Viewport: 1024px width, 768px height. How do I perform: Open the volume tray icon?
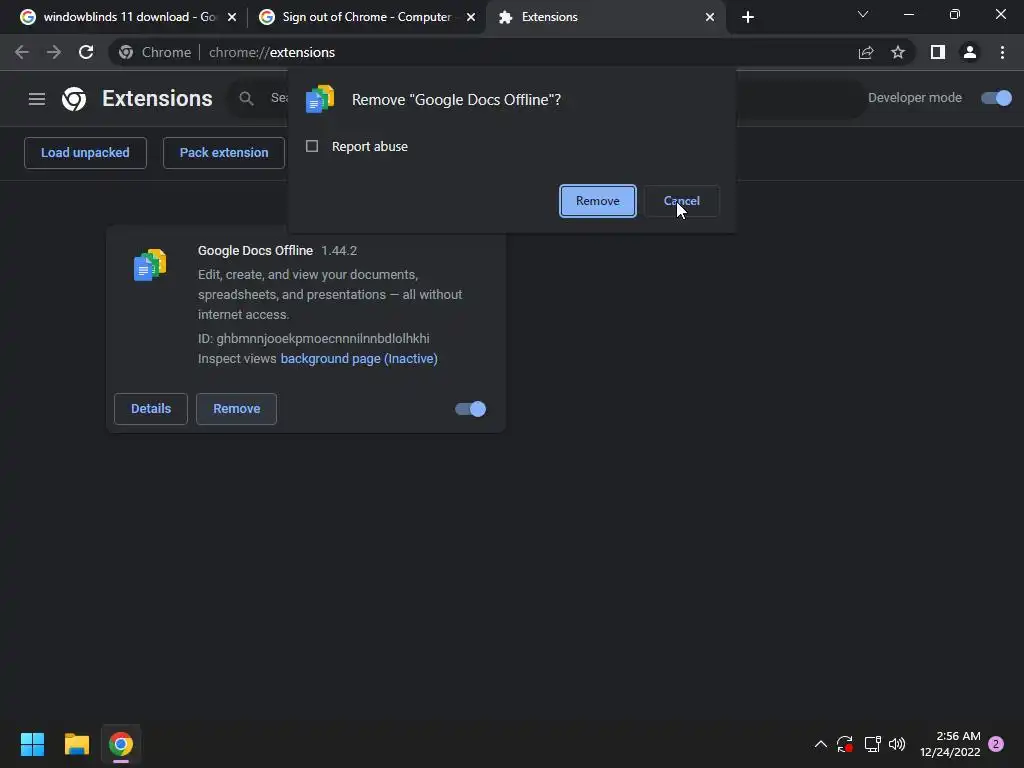pos(897,744)
